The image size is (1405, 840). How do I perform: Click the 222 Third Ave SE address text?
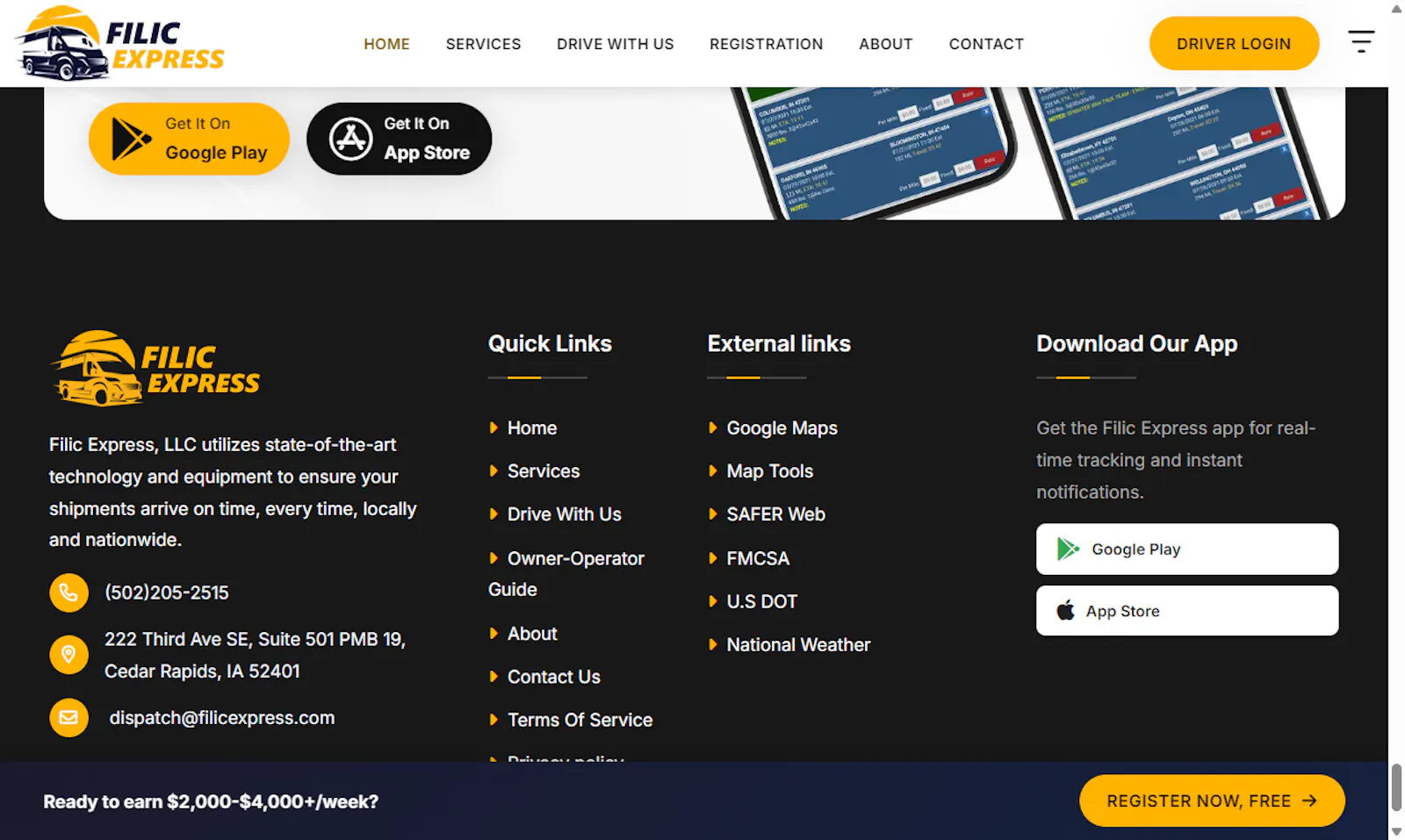[x=255, y=655]
